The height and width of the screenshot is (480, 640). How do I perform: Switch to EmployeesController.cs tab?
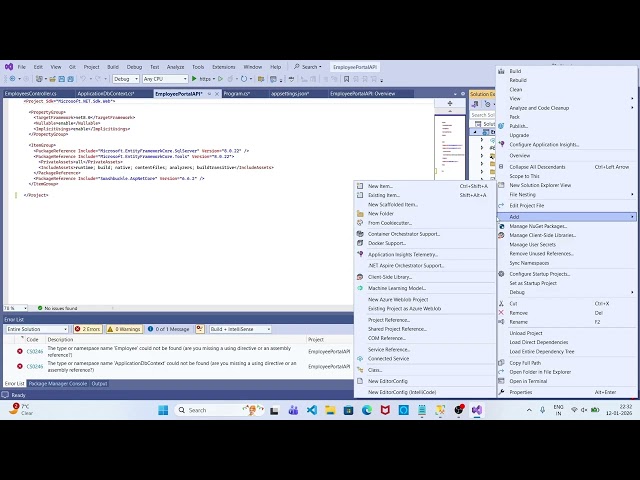point(31,93)
